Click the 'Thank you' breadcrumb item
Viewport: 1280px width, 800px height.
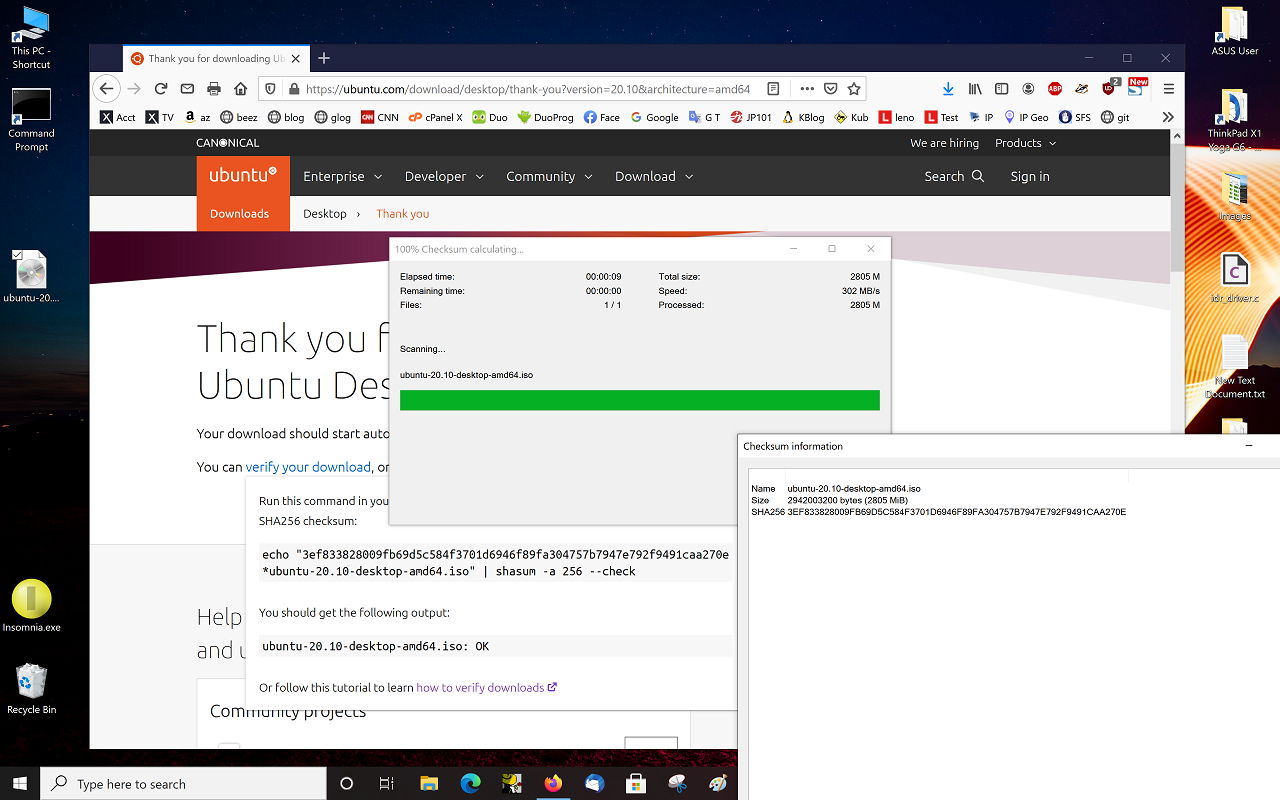(x=403, y=214)
